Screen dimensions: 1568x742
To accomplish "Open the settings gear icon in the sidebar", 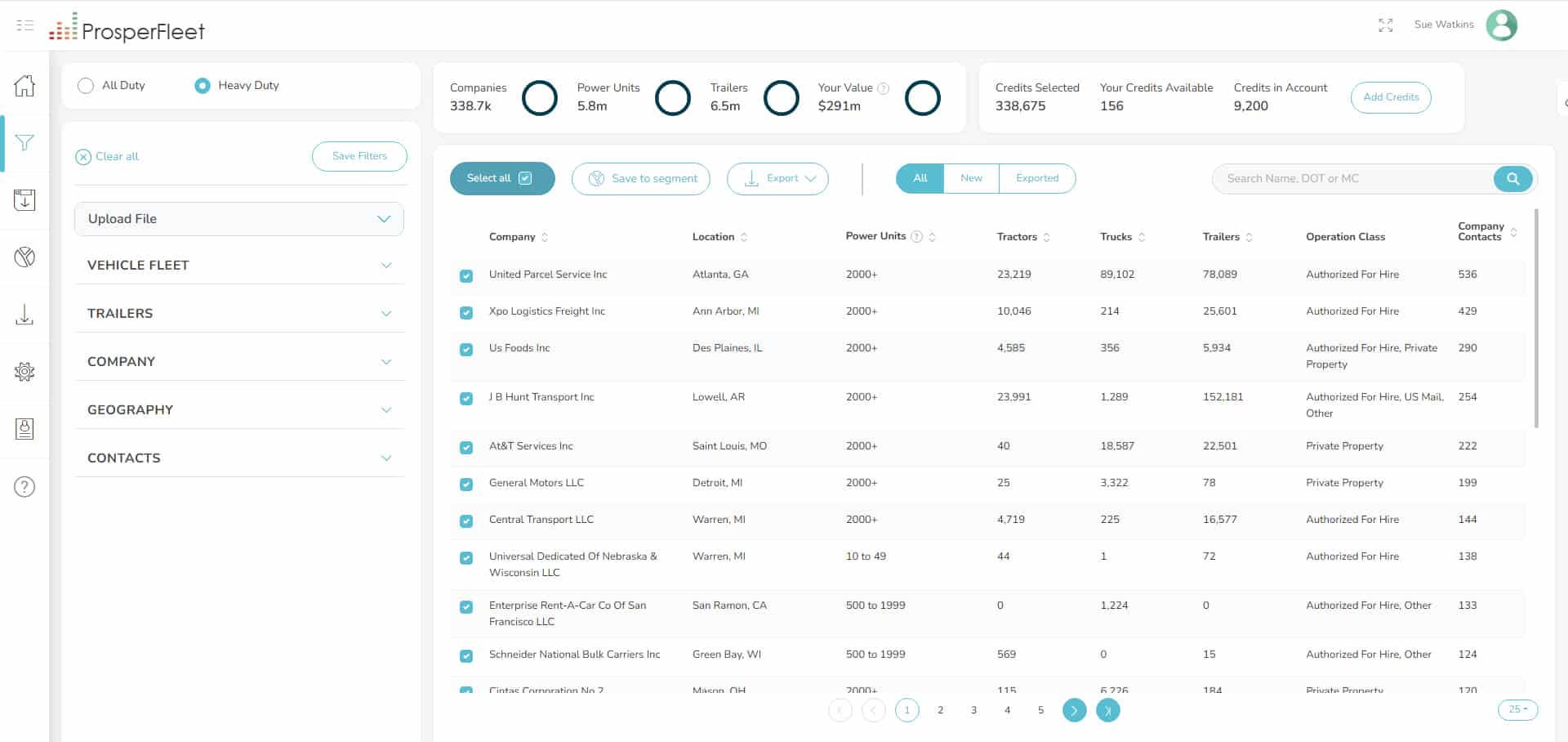I will coord(24,372).
